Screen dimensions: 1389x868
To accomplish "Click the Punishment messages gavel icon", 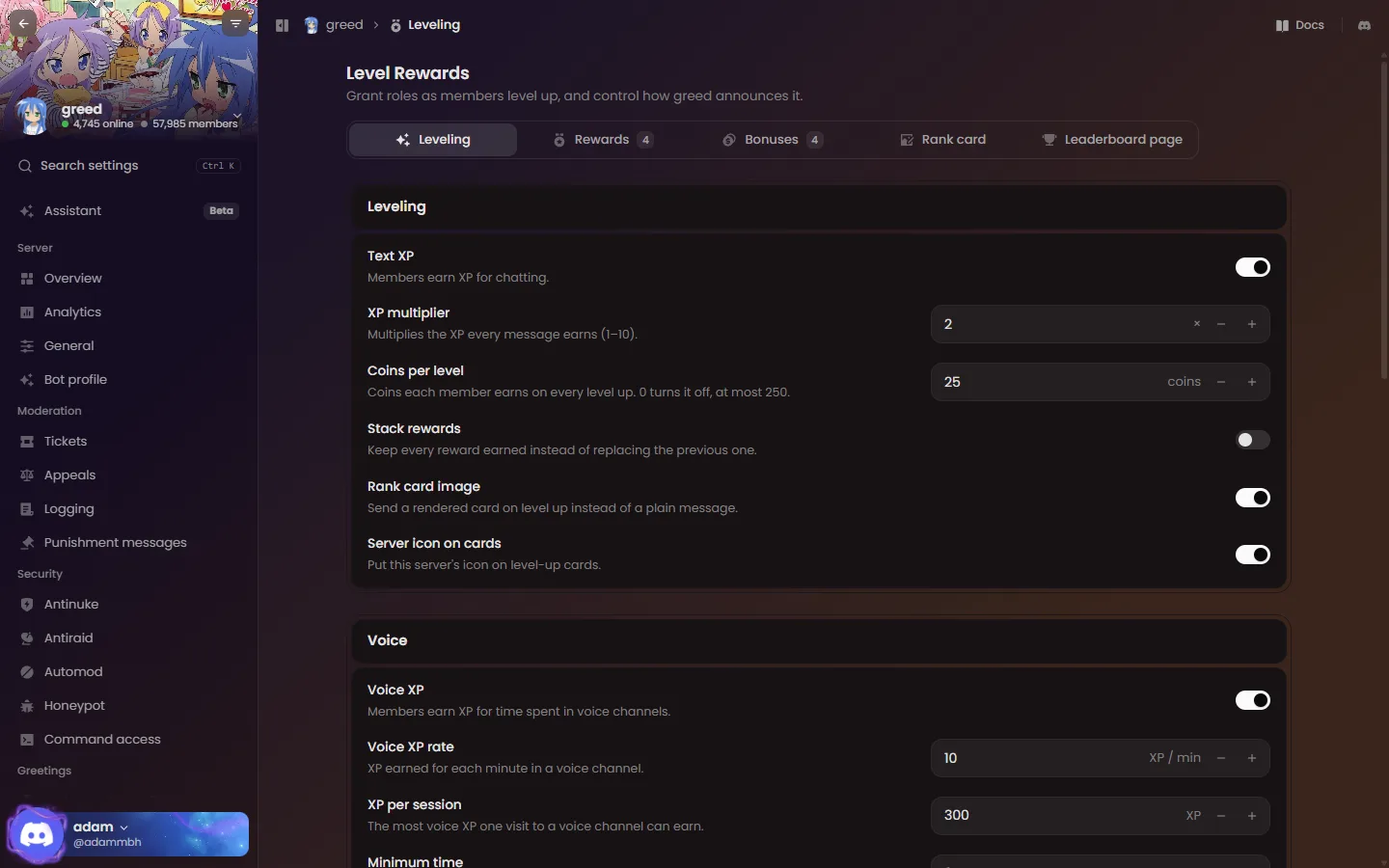I will pyautogui.click(x=27, y=543).
